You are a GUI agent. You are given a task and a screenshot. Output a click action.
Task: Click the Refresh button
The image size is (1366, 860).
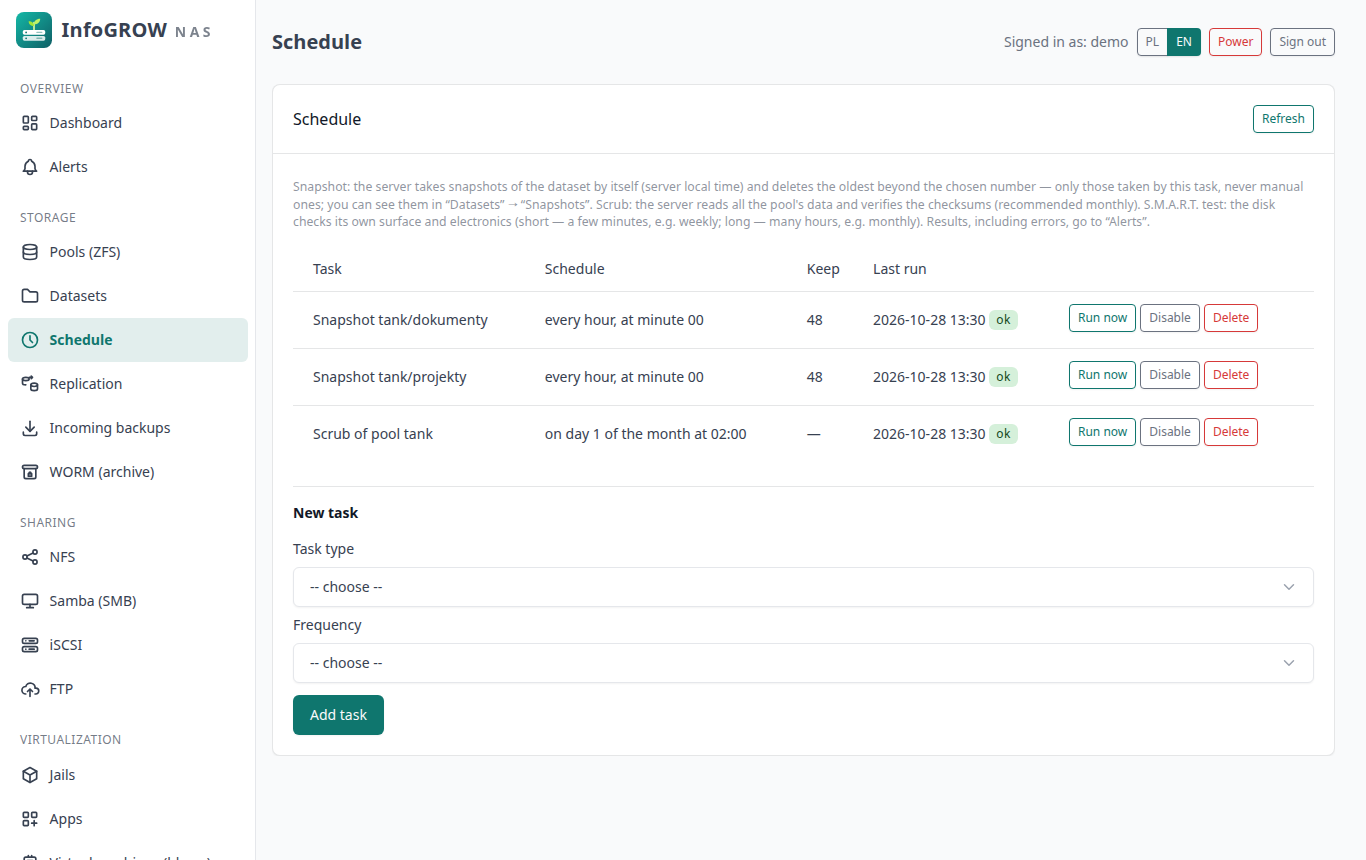pos(1283,119)
